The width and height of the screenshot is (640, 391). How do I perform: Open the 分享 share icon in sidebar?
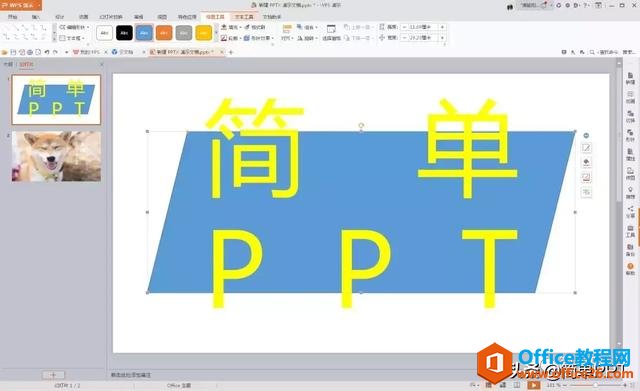tap(631, 211)
